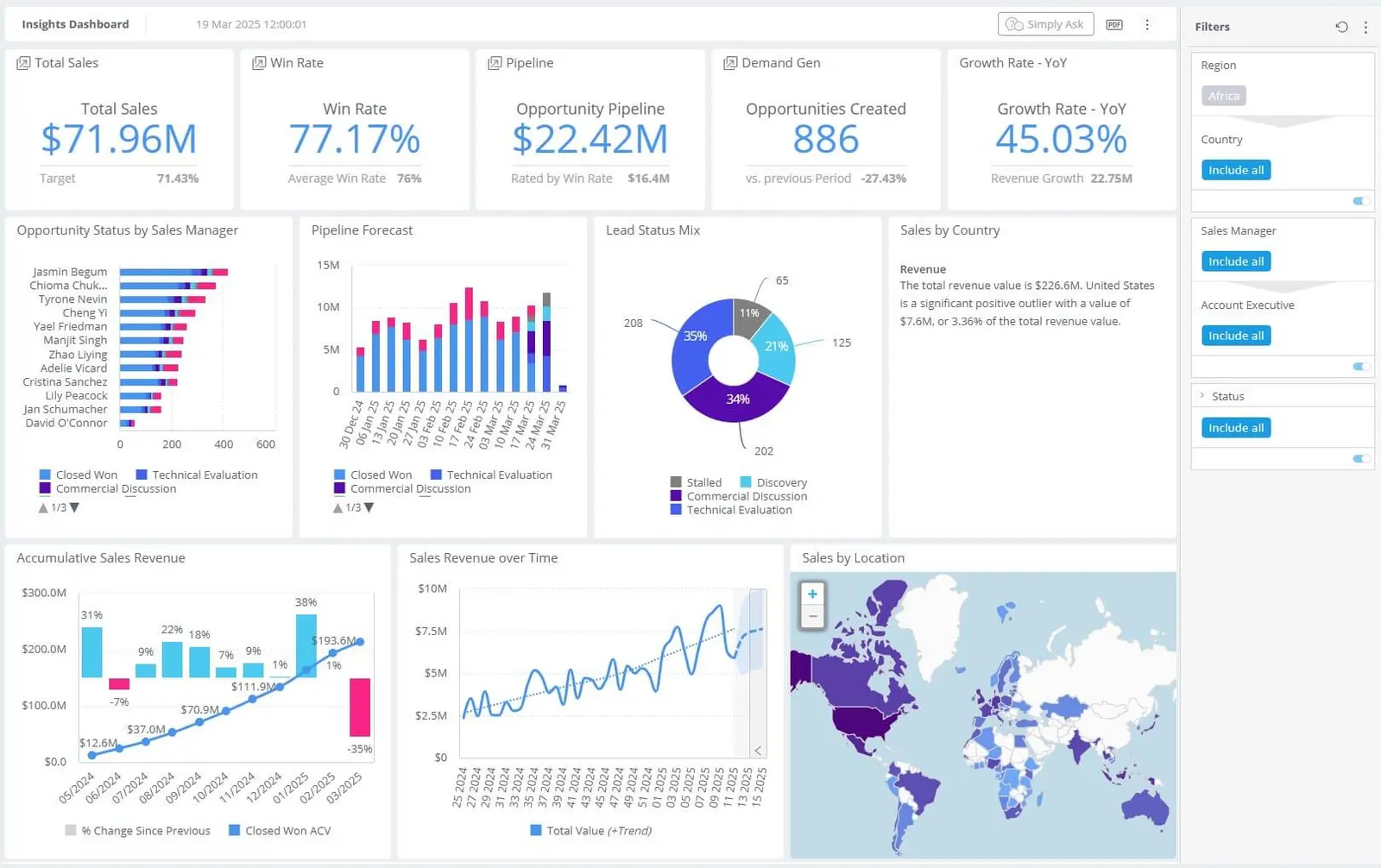Zoom in on the Sales by Location map
Screen dimensions: 1381x868
812,594
